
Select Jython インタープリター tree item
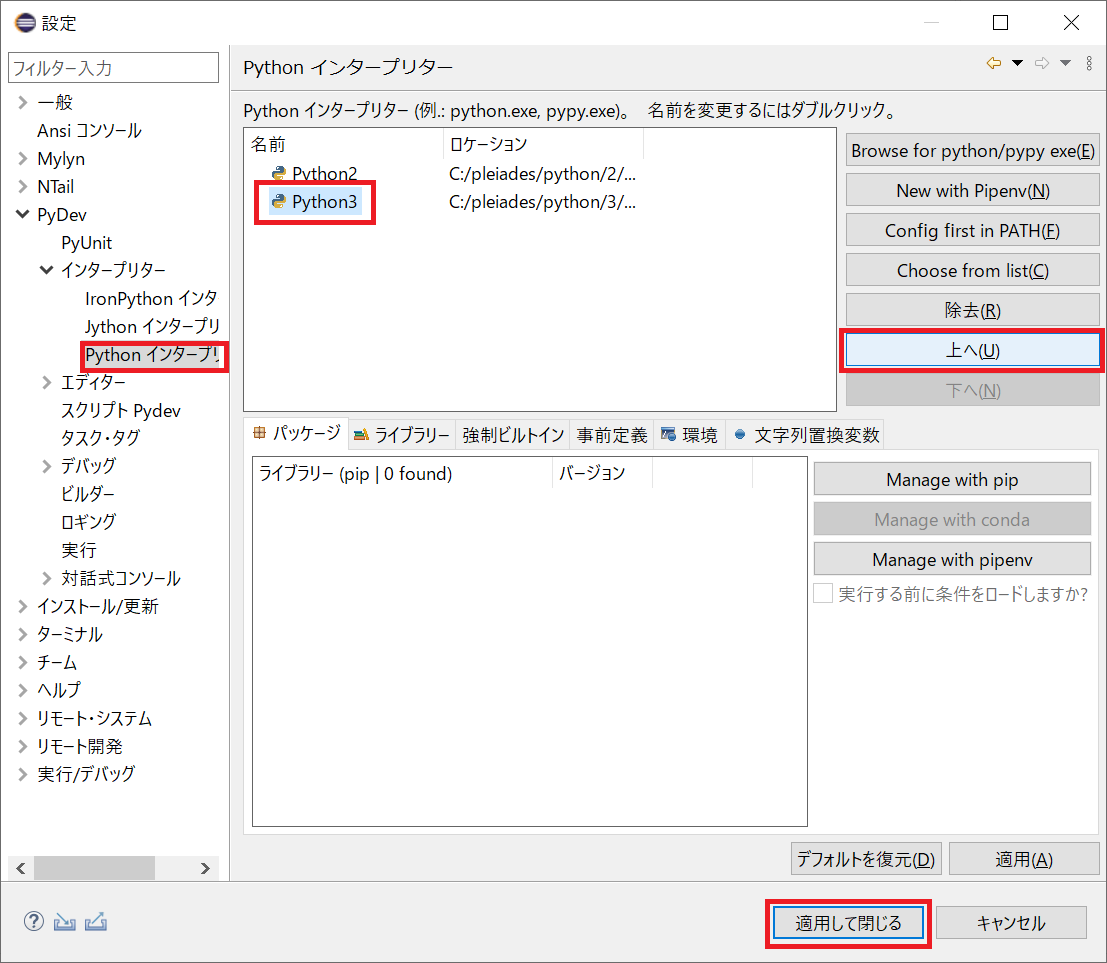152,326
